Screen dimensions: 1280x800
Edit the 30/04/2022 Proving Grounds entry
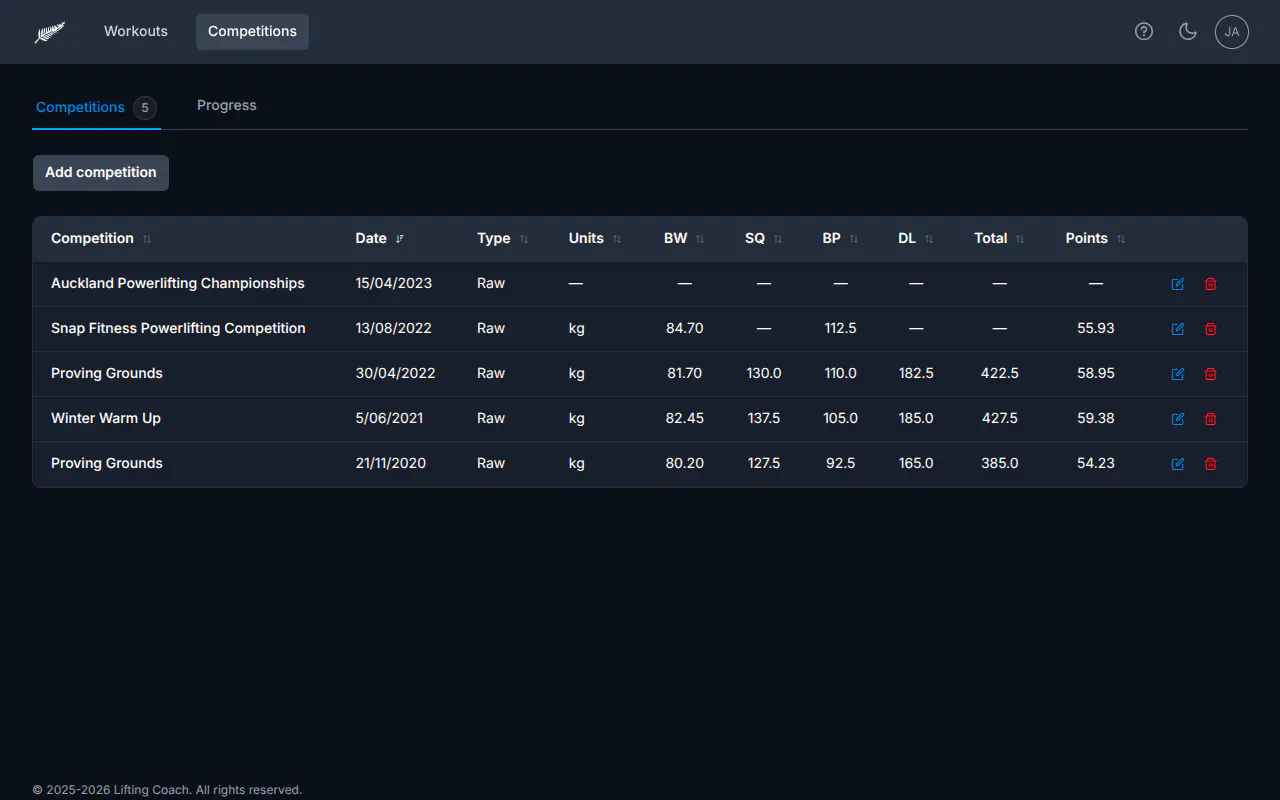(1178, 374)
